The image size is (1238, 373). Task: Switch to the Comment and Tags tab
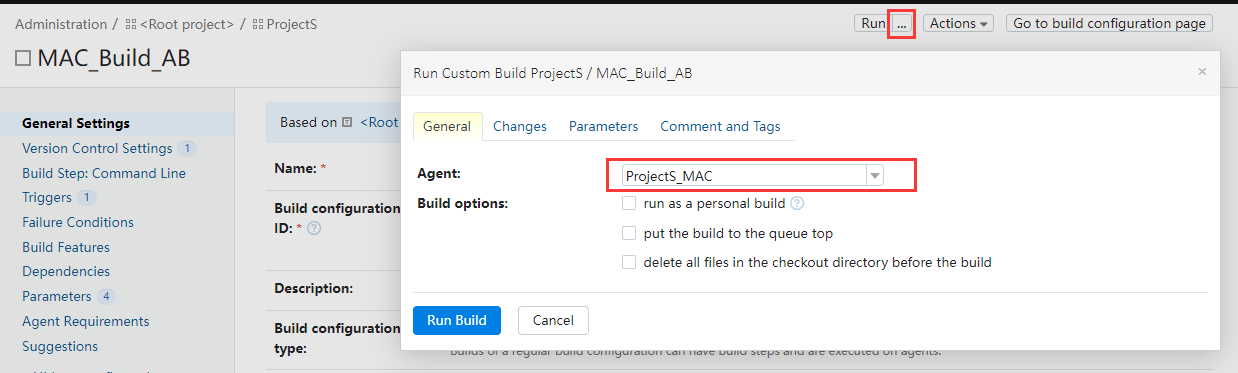pos(721,126)
